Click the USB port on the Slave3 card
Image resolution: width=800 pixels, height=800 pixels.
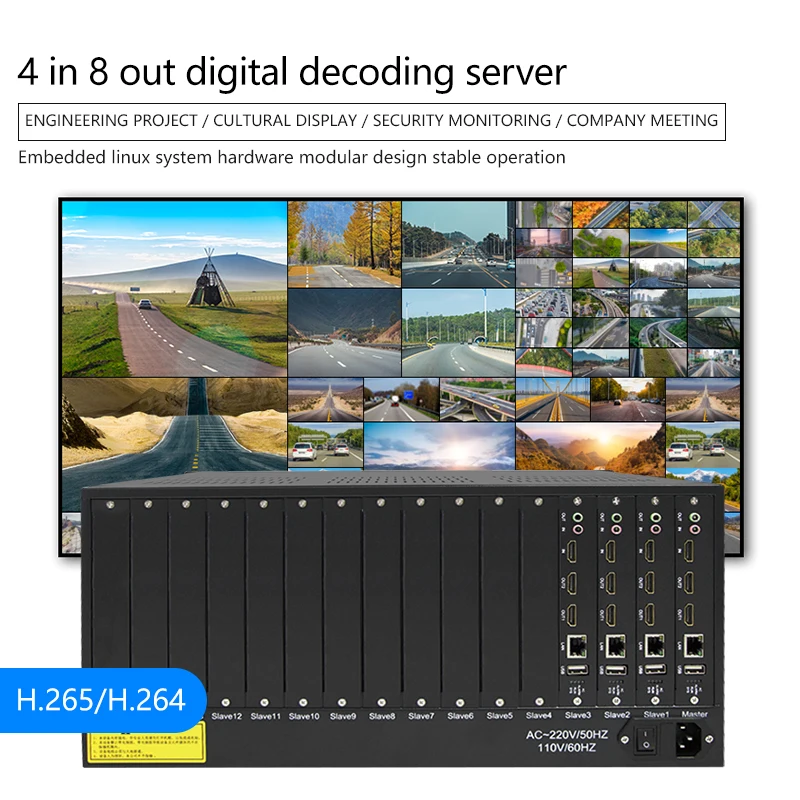pos(578,669)
